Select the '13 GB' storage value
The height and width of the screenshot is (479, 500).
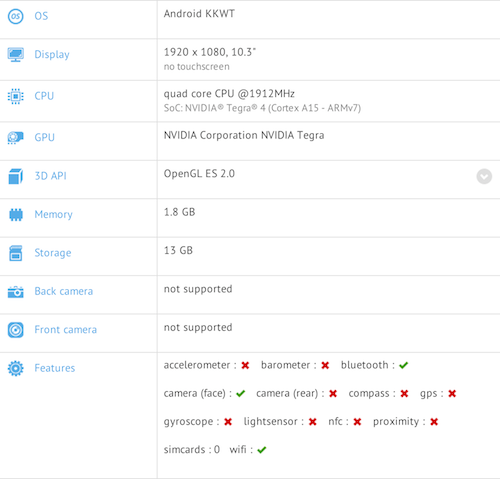click(178, 250)
